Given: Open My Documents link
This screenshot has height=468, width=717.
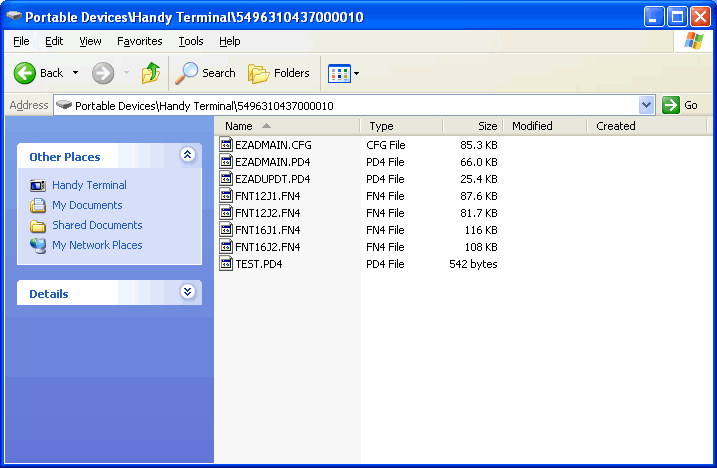Looking at the screenshot, I should (87, 205).
